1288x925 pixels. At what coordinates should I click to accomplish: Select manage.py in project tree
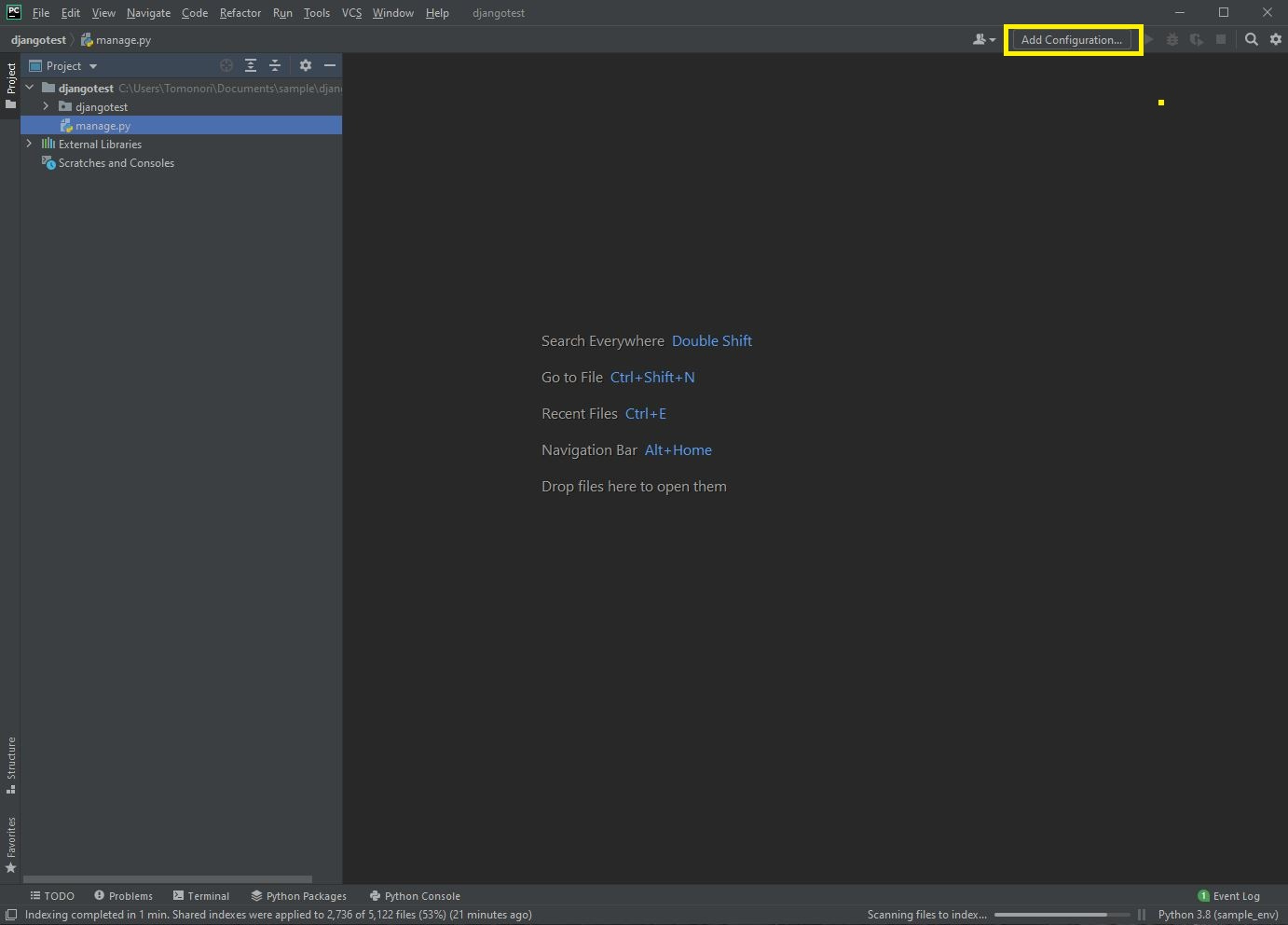[103, 125]
